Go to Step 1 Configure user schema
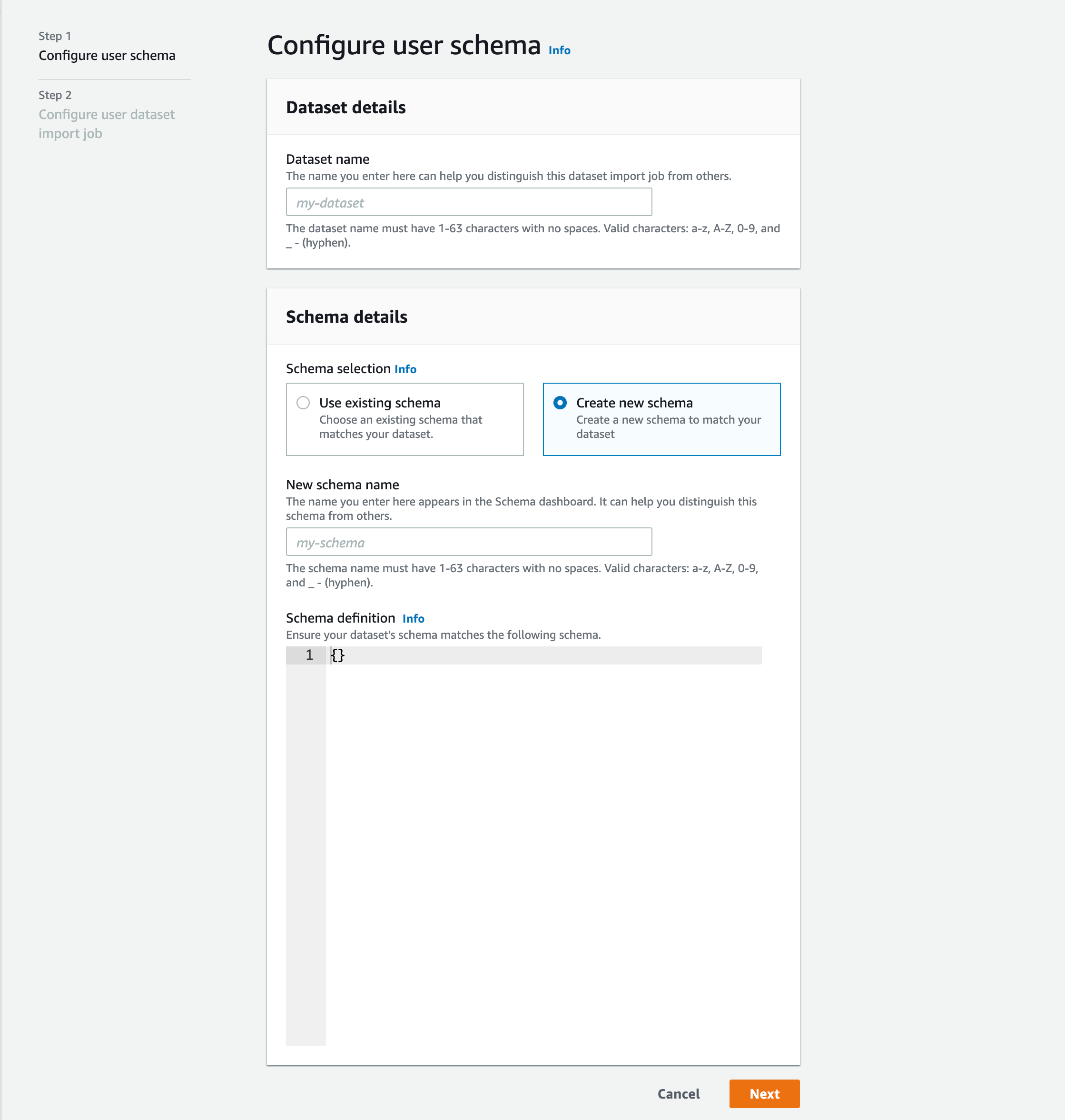Screen dimensions: 1065x1120 [x=107, y=56]
